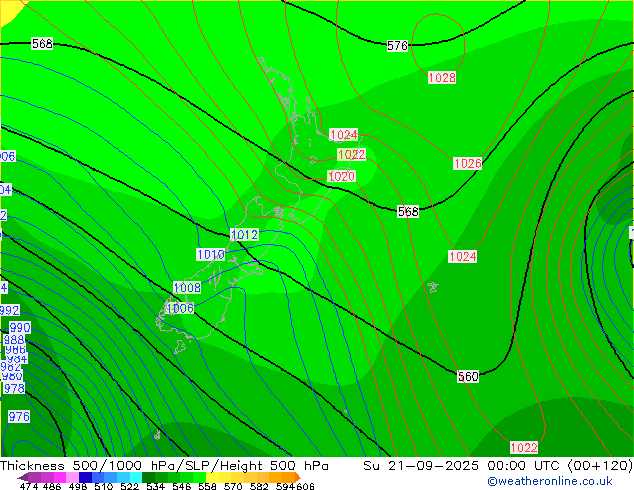Click the black '568' label left of the 576 label

click(42, 43)
